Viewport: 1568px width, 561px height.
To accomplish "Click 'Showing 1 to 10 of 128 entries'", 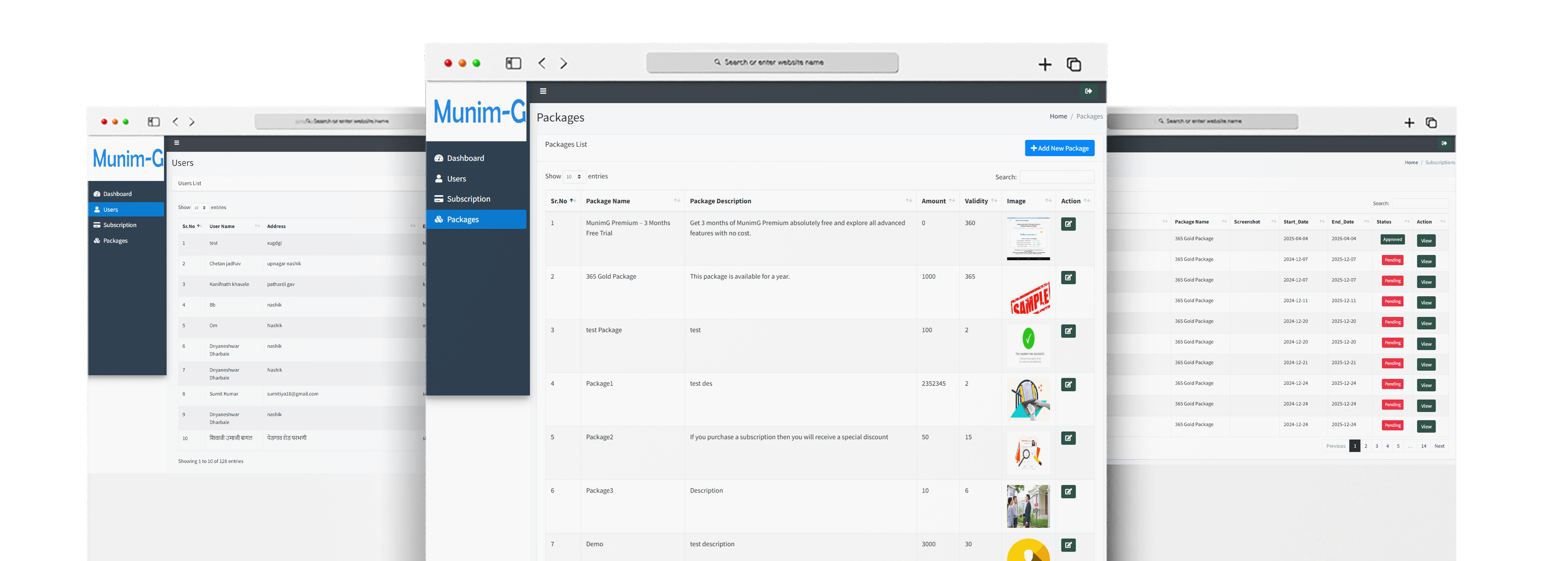I will pyautogui.click(x=210, y=462).
